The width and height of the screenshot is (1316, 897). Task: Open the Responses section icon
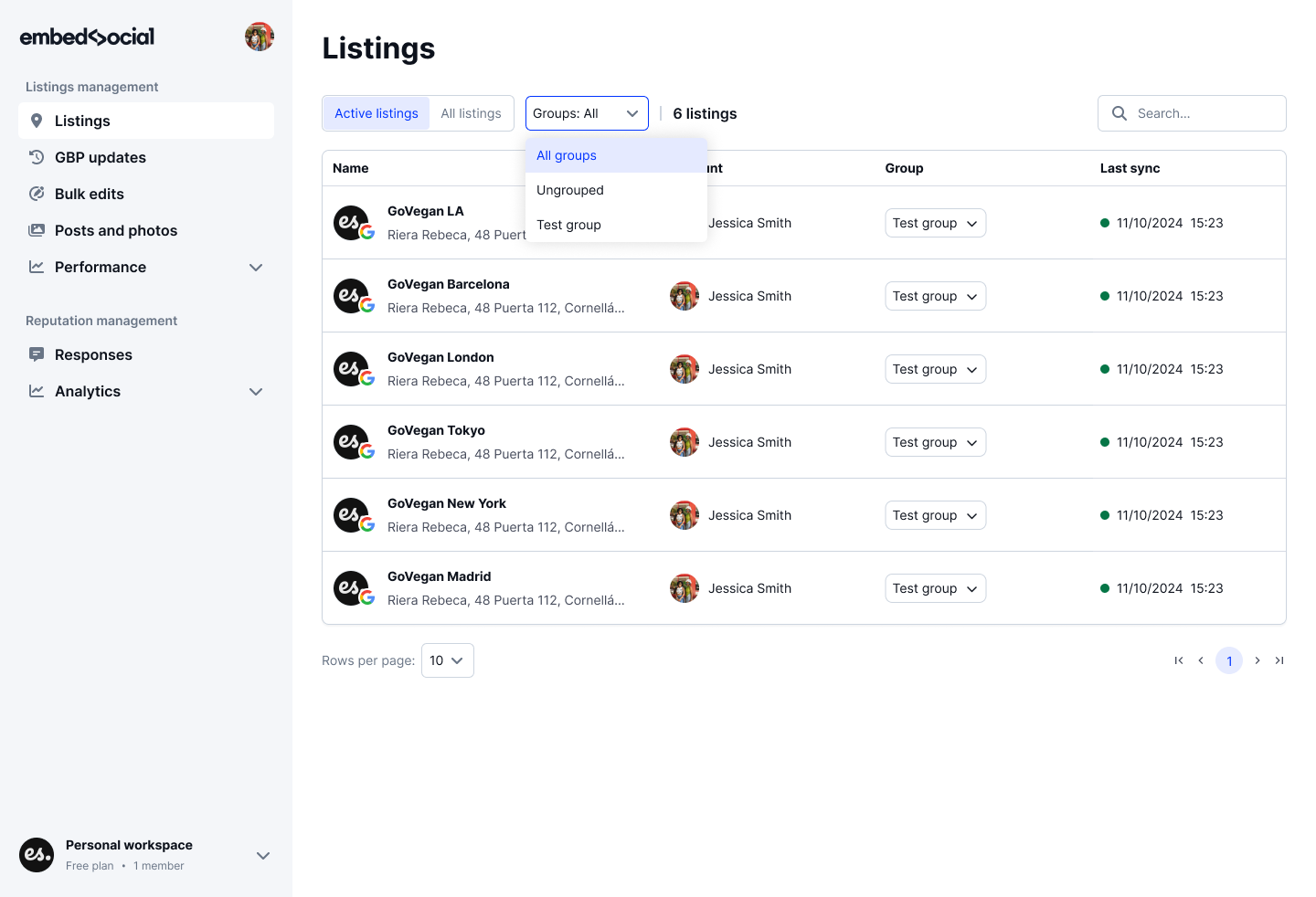click(x=37, y=354)
